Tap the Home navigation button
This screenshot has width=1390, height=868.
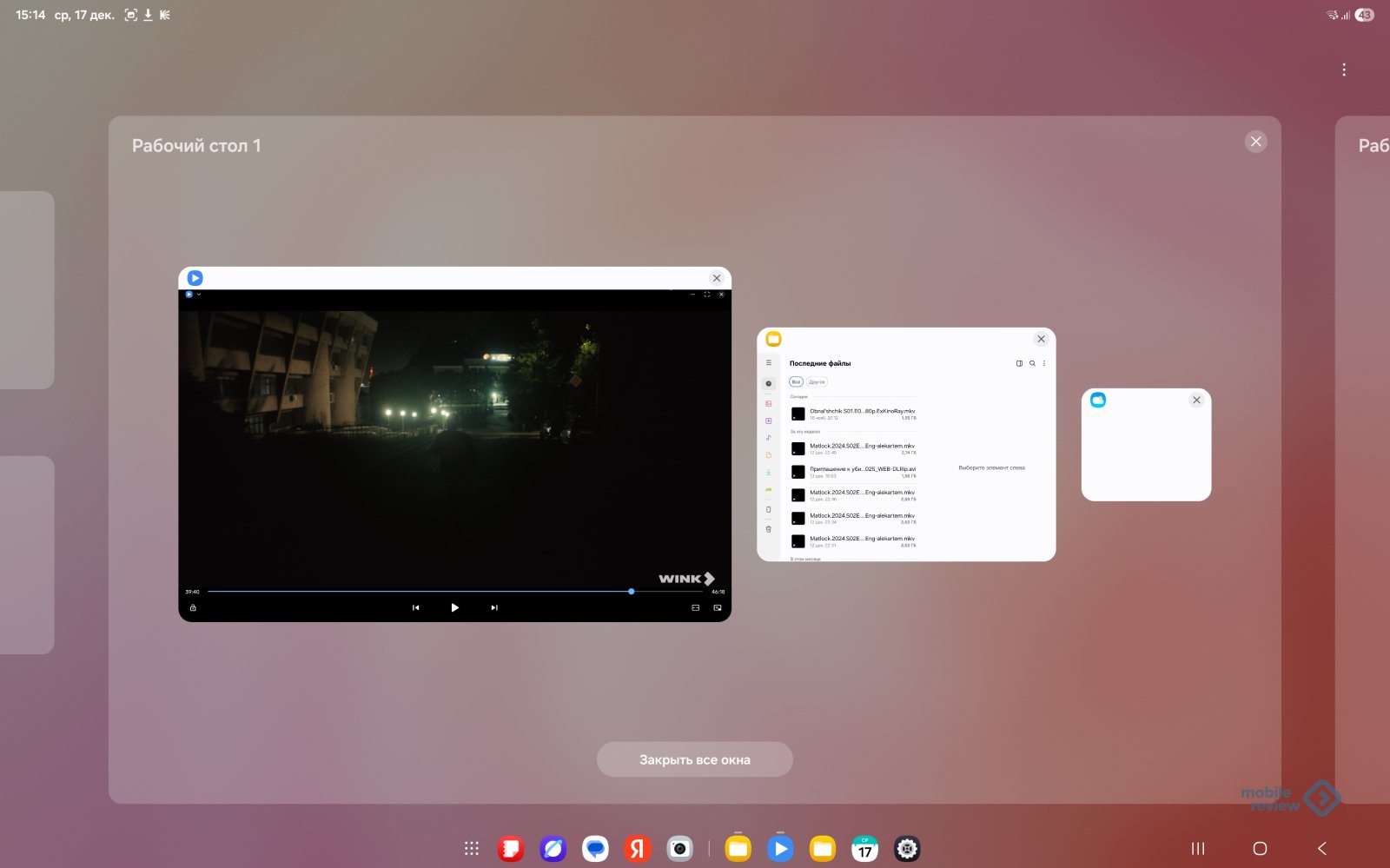1260,849
